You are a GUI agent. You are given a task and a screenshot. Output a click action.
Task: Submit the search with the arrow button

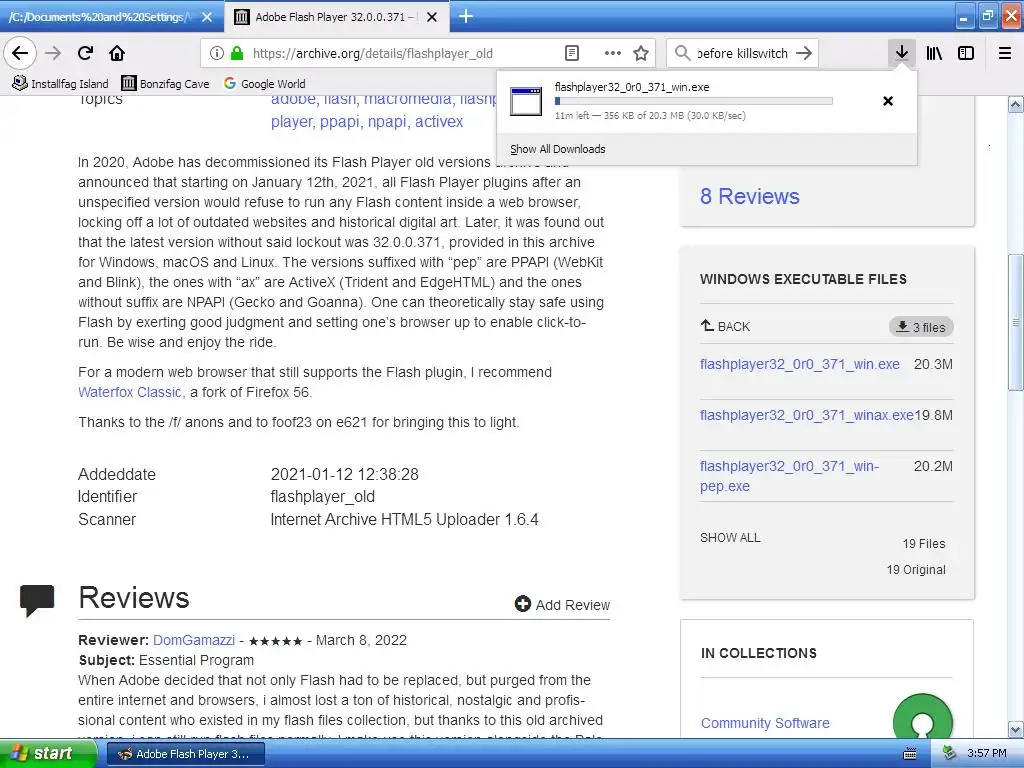point(805,53)
